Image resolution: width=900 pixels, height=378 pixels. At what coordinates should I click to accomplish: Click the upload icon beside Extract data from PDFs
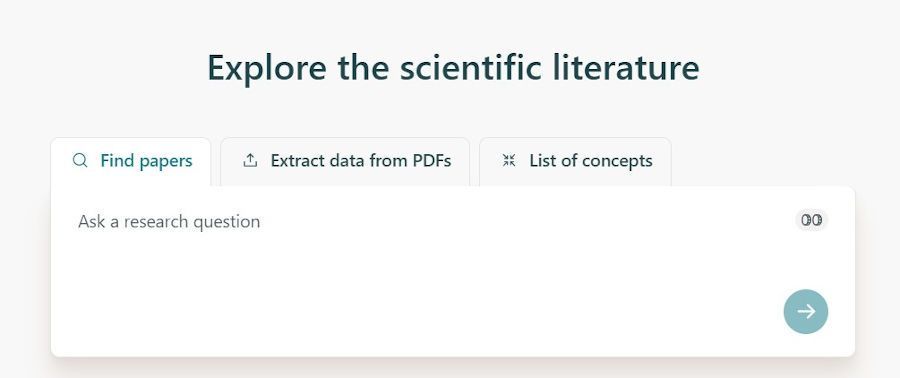coord(250,161)
